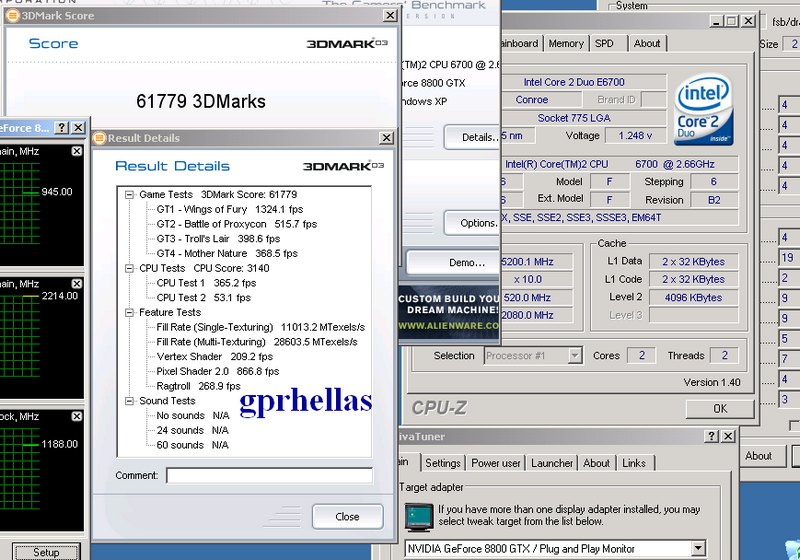
Task: Click the help button in GeForce monitor window
Action: 62,128
